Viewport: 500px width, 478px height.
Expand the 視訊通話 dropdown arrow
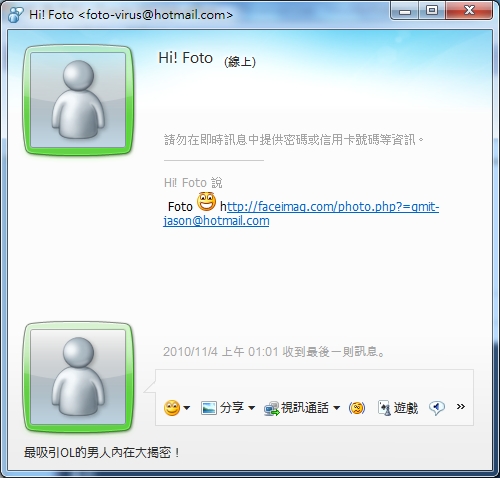(x=337, y=408)
